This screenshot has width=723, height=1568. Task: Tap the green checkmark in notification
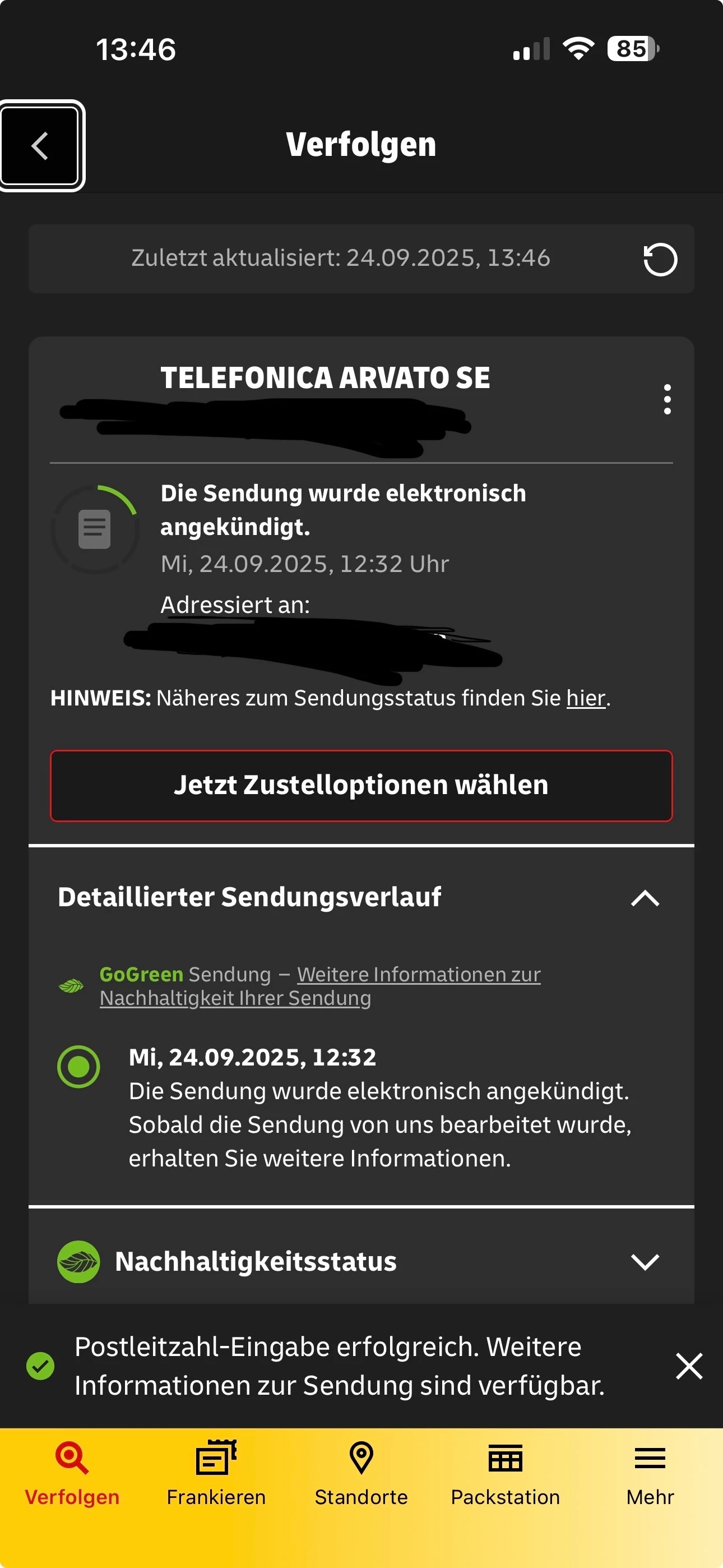pyautogui.click(x=40, y=1366)
